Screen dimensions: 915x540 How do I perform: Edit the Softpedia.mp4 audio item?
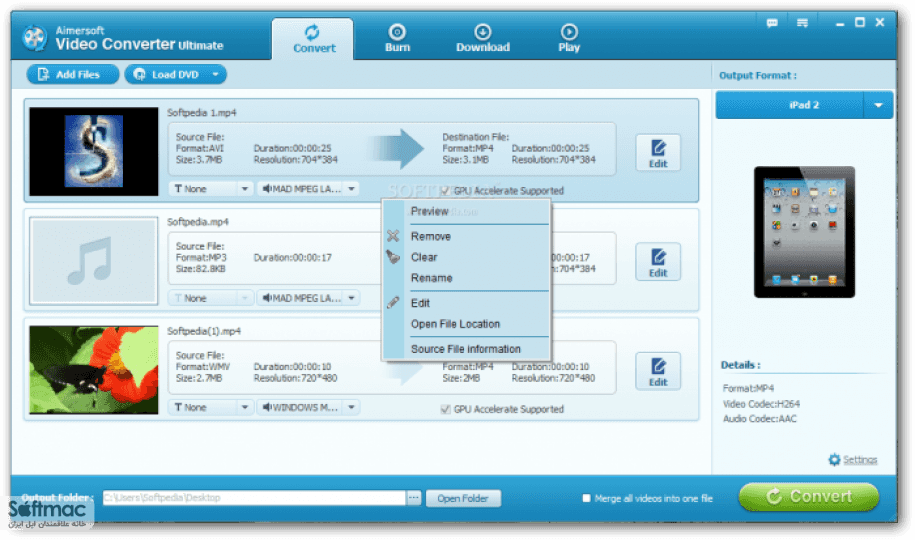coord(658,262)
